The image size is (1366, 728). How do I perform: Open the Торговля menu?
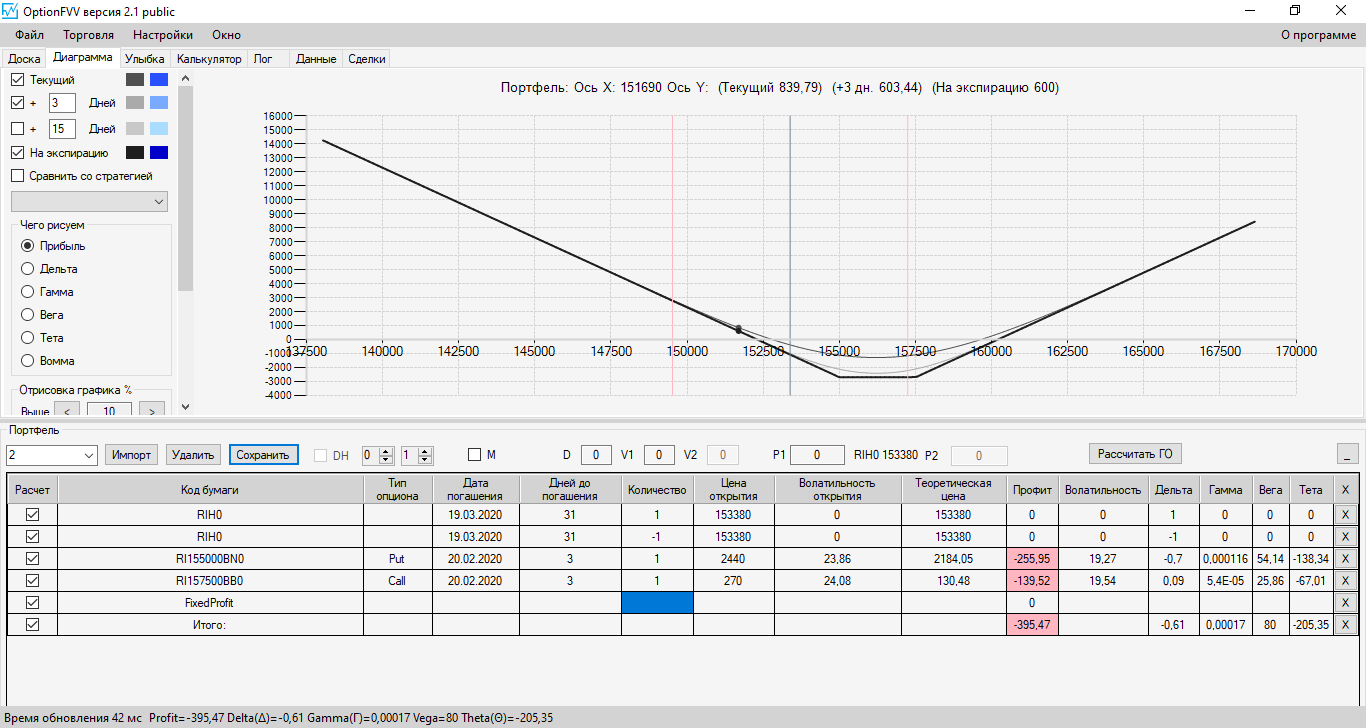click(x=89, y=35)
